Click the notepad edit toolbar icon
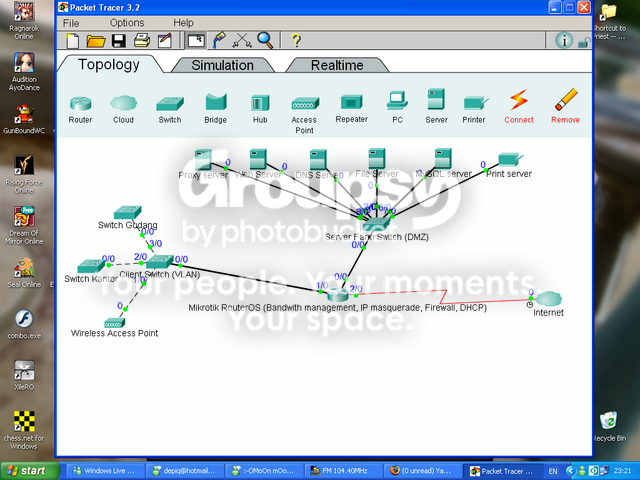This screenshot has width=640, height=480. tap(165, 41)
